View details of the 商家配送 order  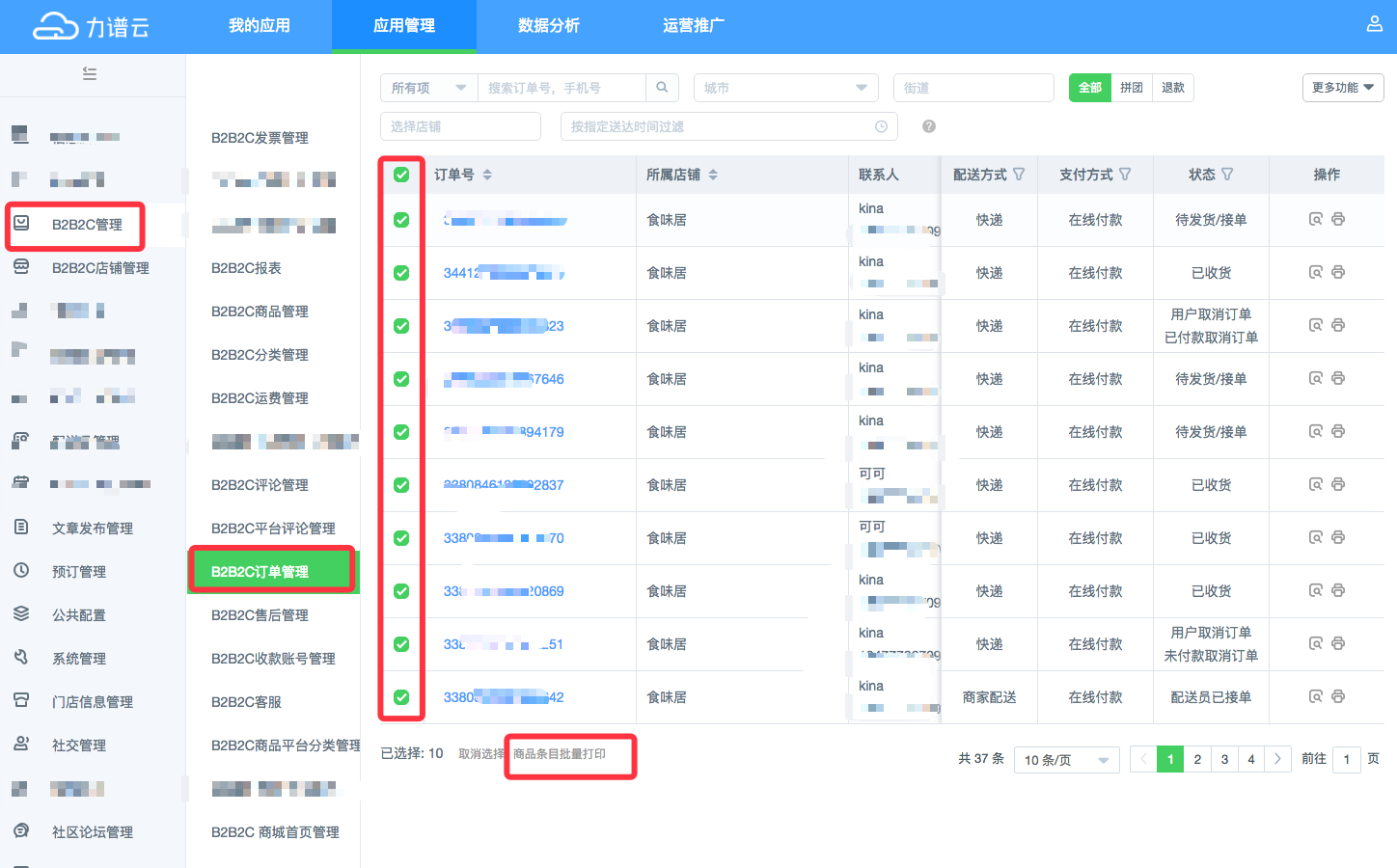1315,696
